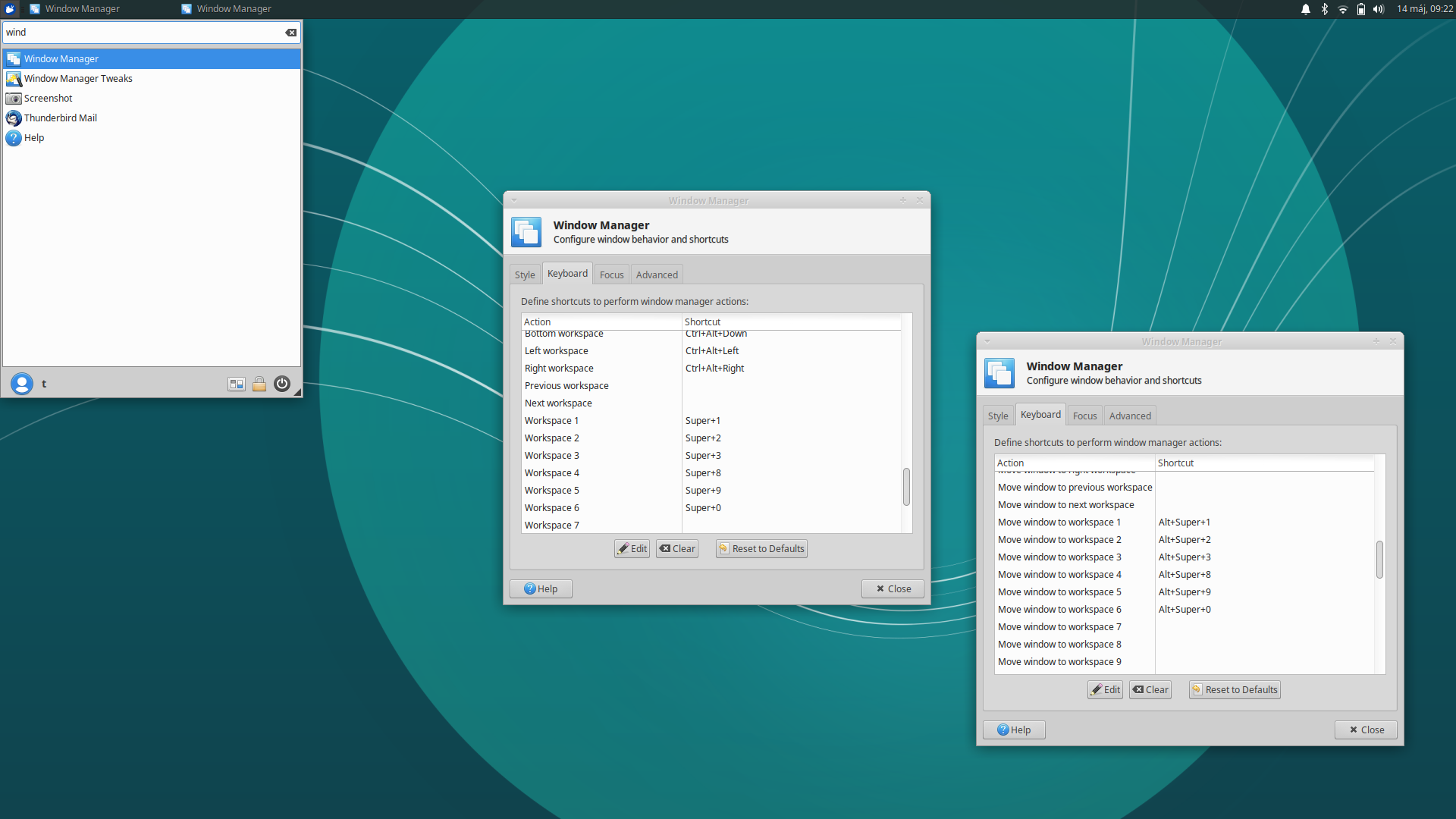Click the scrollbar in center shortcuts list
The width and height of the screenshot is (1456, 819).
(906, 487)
